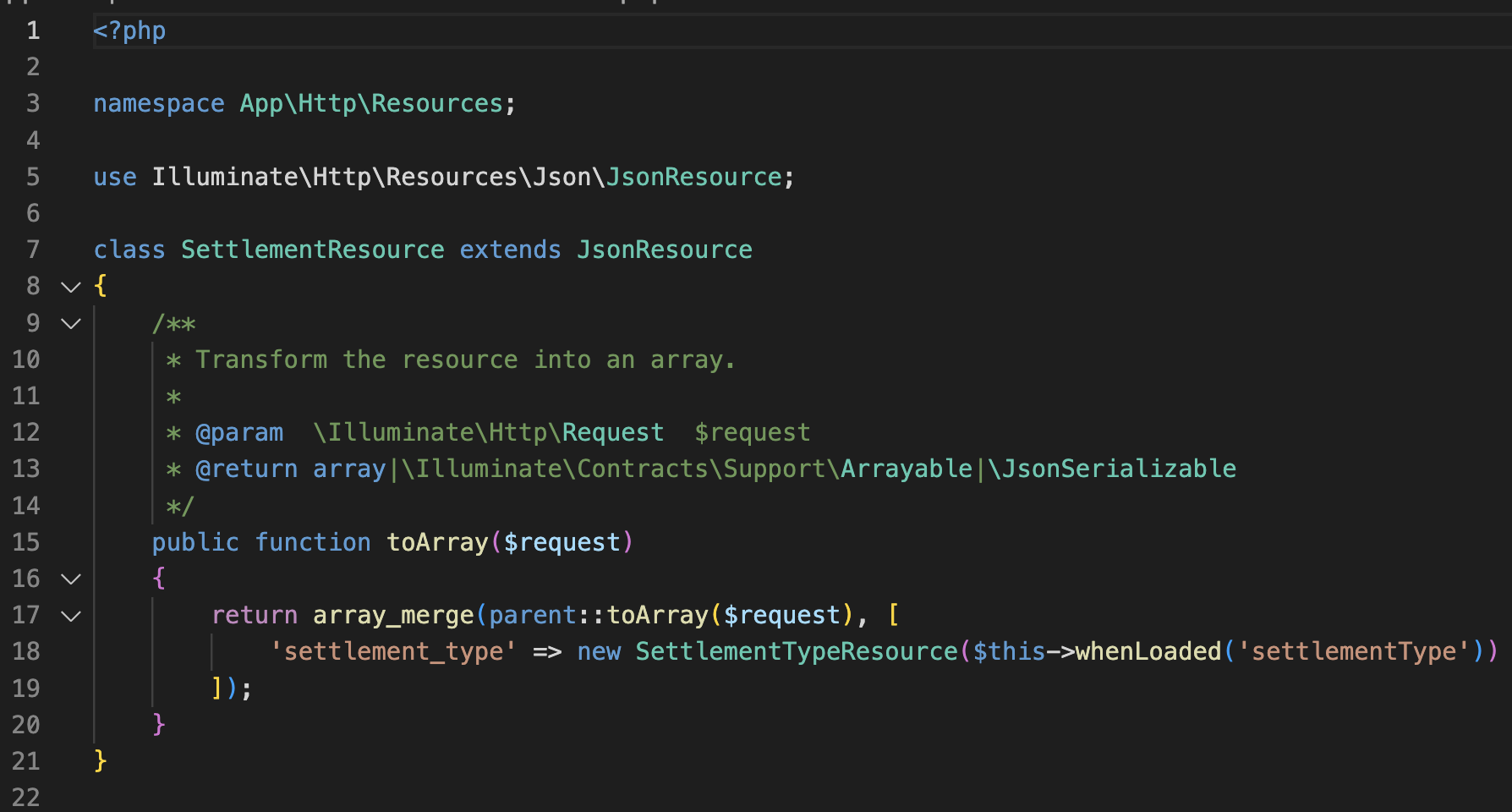Click the $request parameter on line 15
1512x812 pixels.
click(x=562, y=541)
